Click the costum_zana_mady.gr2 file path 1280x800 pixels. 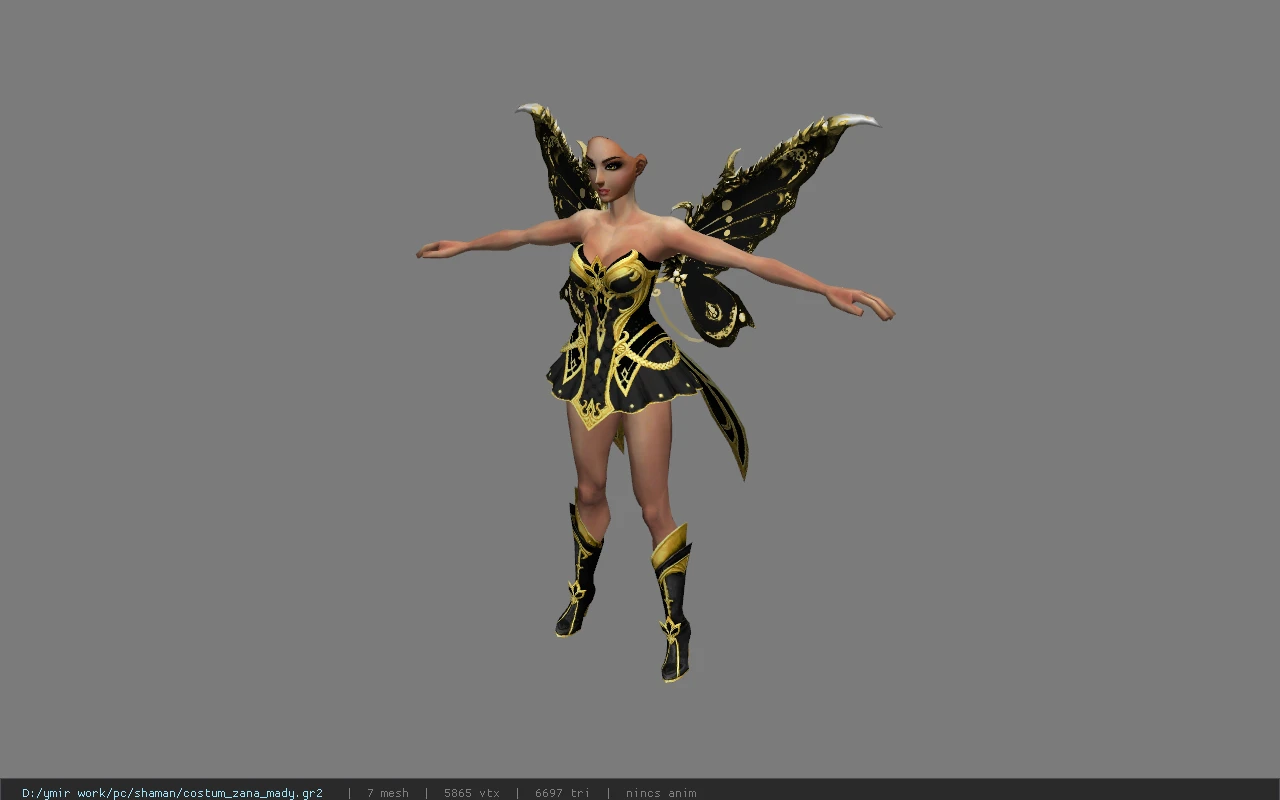[172, 793]
